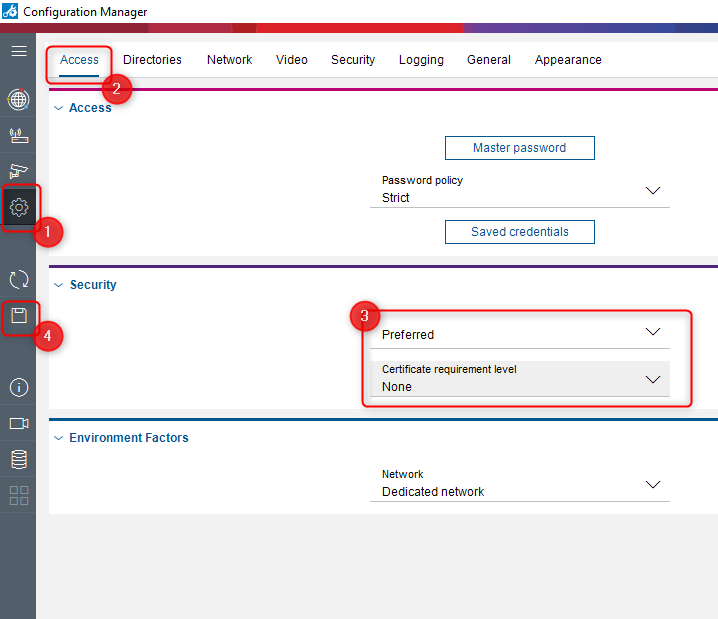Open the dropdown showing Preferred
718x619 pixels.
pos(519,334)
